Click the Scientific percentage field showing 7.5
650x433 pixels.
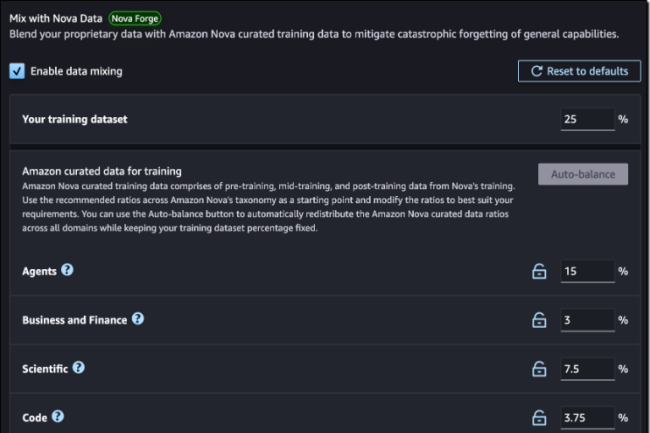click(x=586, y=369)
